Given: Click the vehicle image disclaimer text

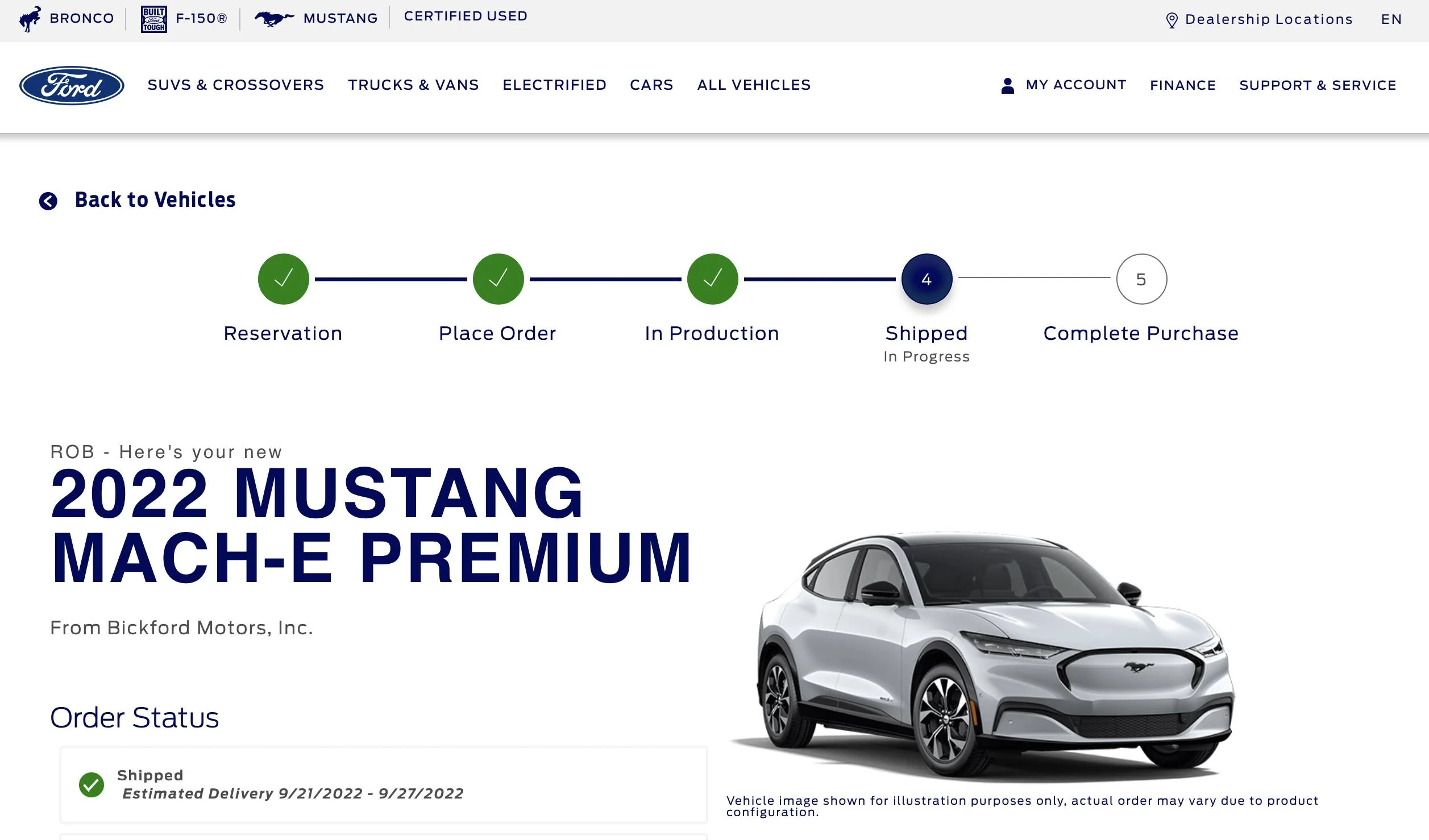Looking at the screenshot, I should (1022, 806).
